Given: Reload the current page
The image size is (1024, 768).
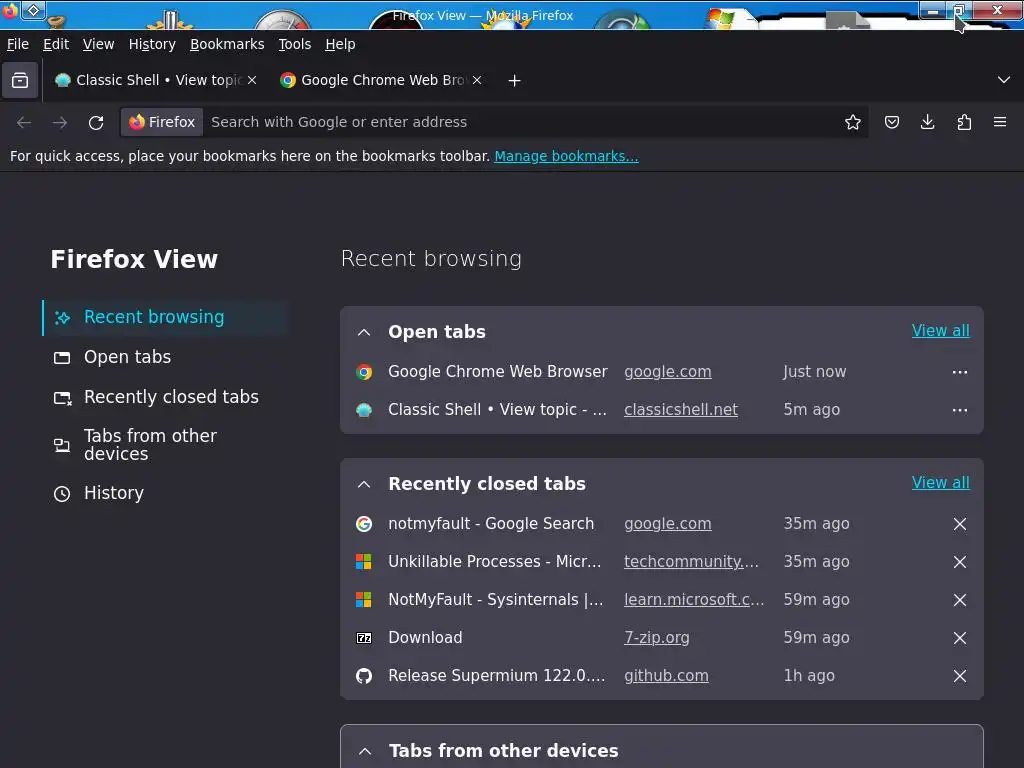Looking at the screenshot, I should click(96, 122).
